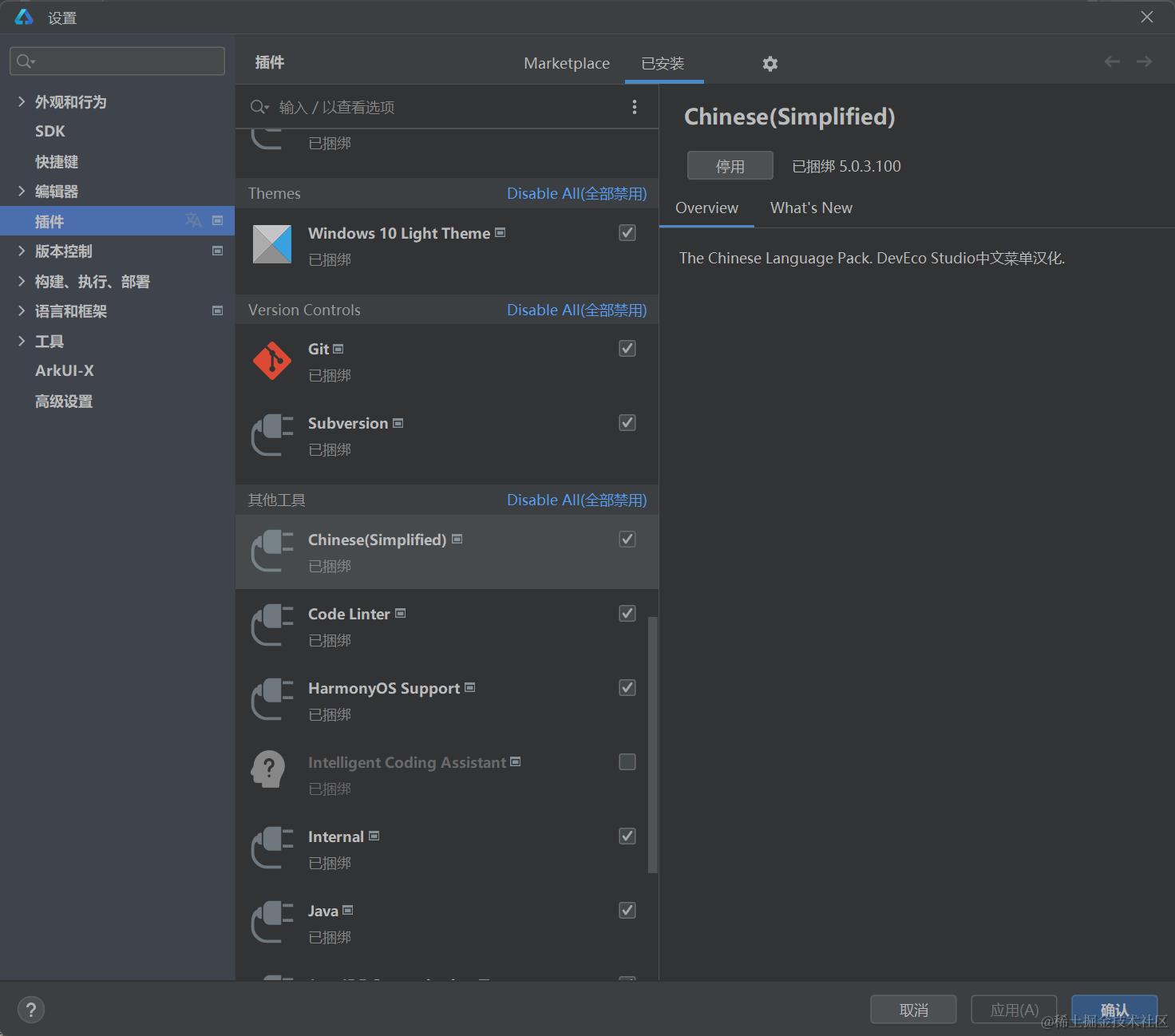Open the plugin list options kebab menu
Screen dimensions: 1175x1036
click(635, 107)
